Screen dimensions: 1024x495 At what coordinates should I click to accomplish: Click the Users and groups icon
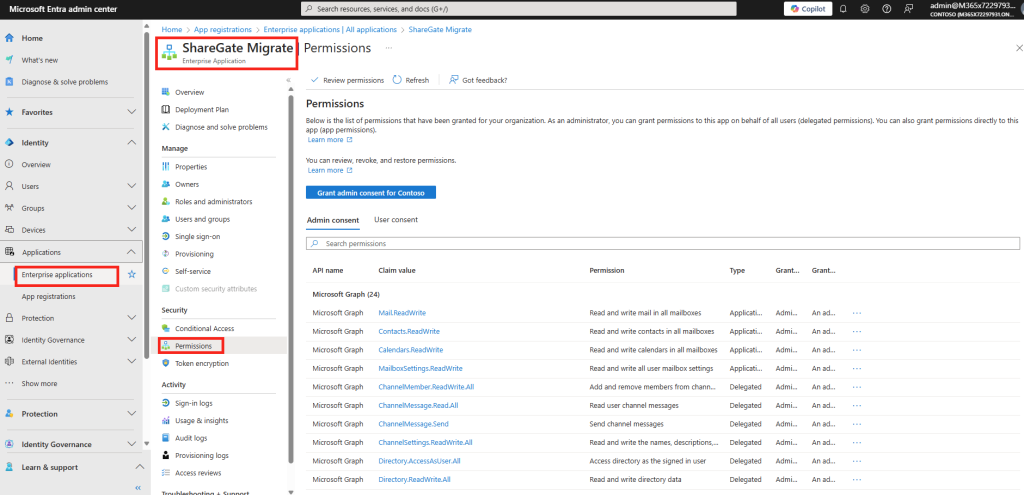coord(166,219)
